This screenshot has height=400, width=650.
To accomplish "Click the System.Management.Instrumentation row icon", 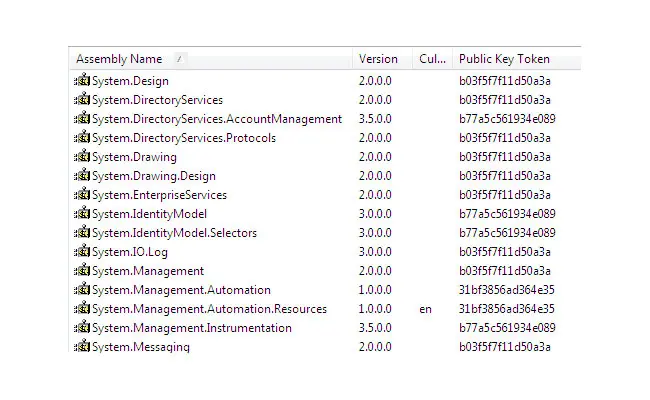I will coord(82,327).
